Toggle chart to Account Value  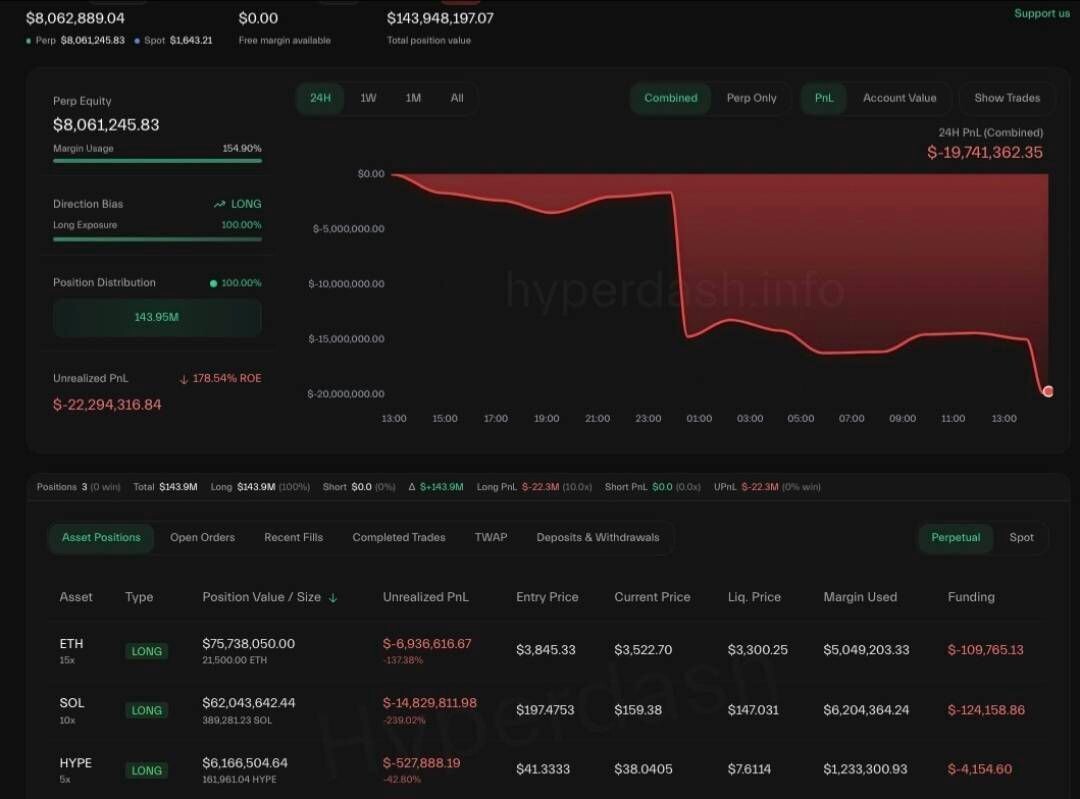[899, 98]
